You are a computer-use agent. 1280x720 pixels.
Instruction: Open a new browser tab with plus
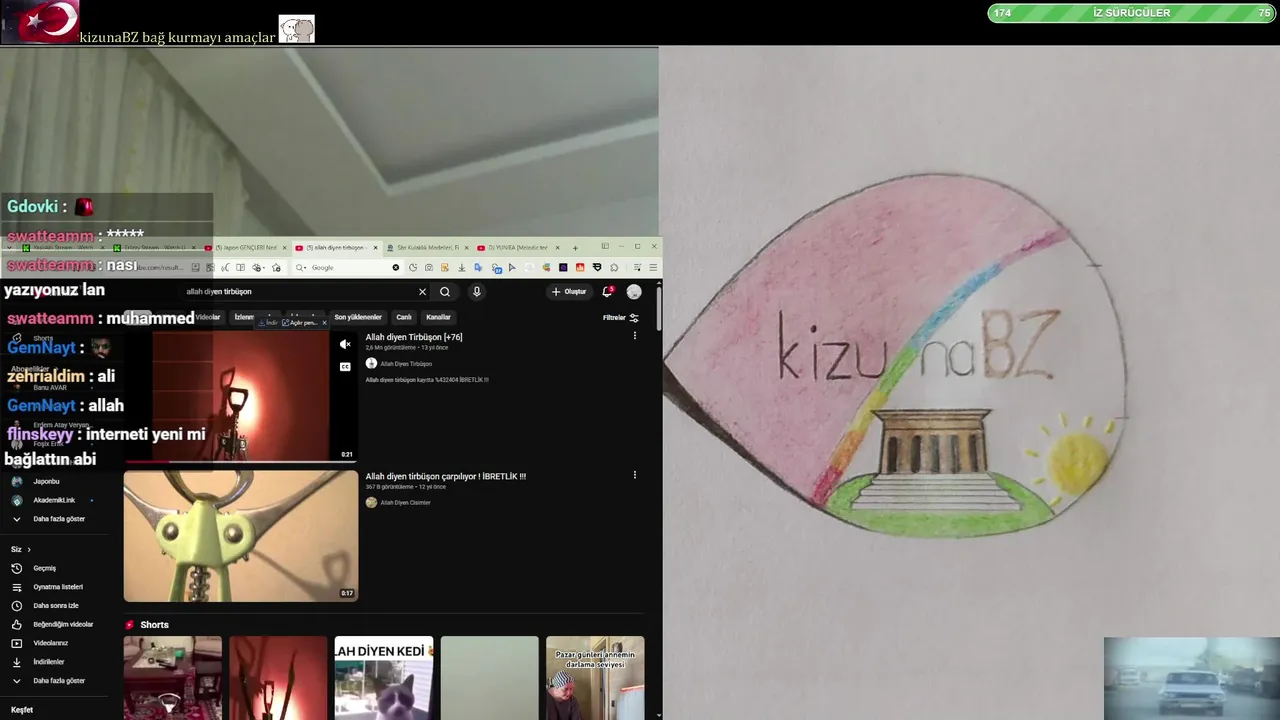(x=575, y=248)
